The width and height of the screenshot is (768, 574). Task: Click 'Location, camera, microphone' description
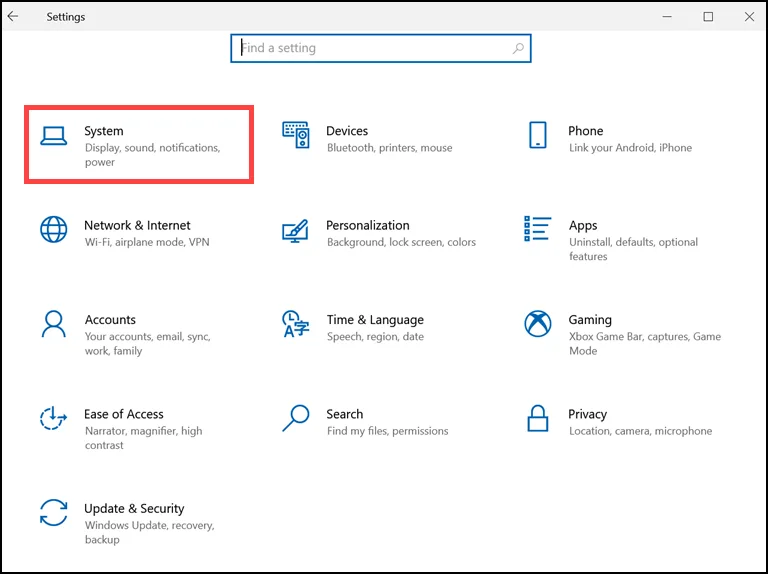tap(640, 431)
